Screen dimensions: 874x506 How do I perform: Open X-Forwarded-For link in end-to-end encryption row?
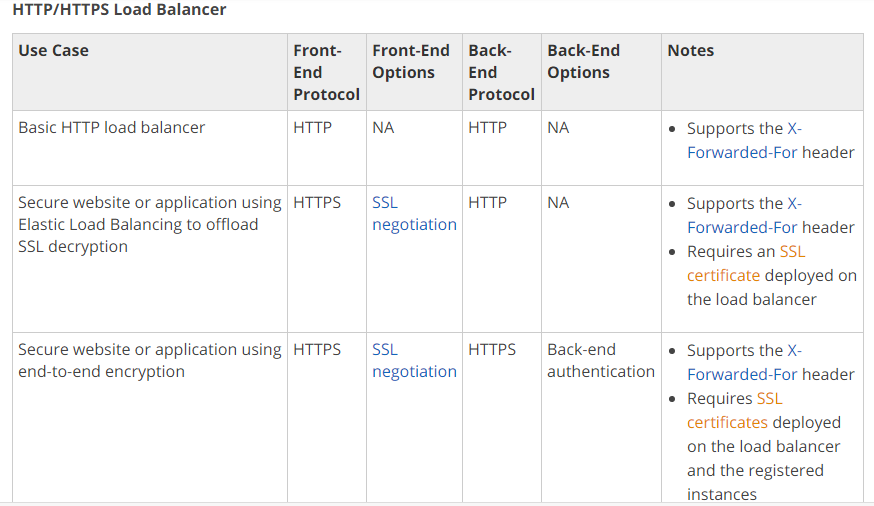tap(745, 362)
